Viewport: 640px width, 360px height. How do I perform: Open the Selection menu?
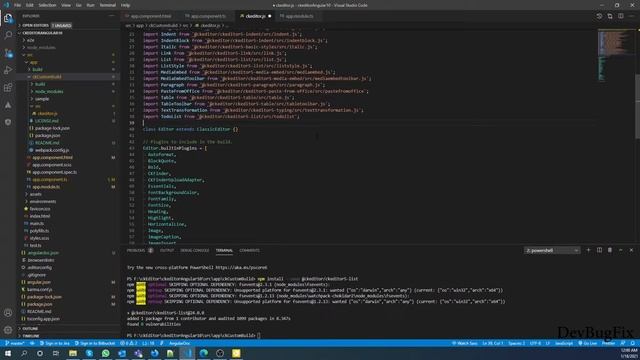47,5
